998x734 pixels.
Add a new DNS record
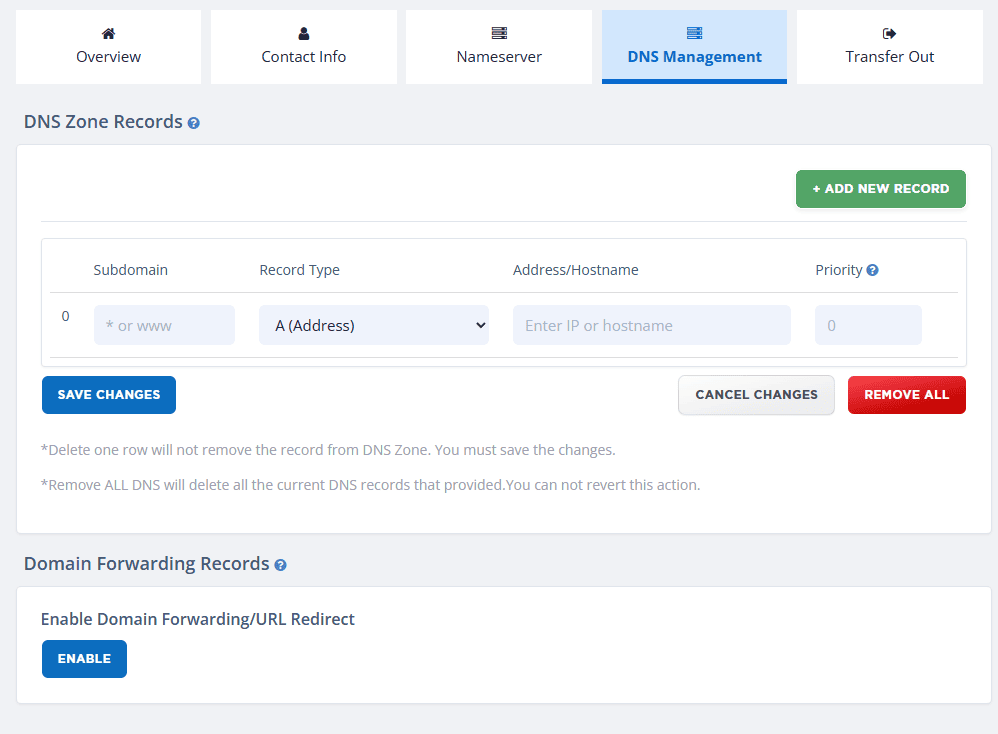click(x=881, y=189)
